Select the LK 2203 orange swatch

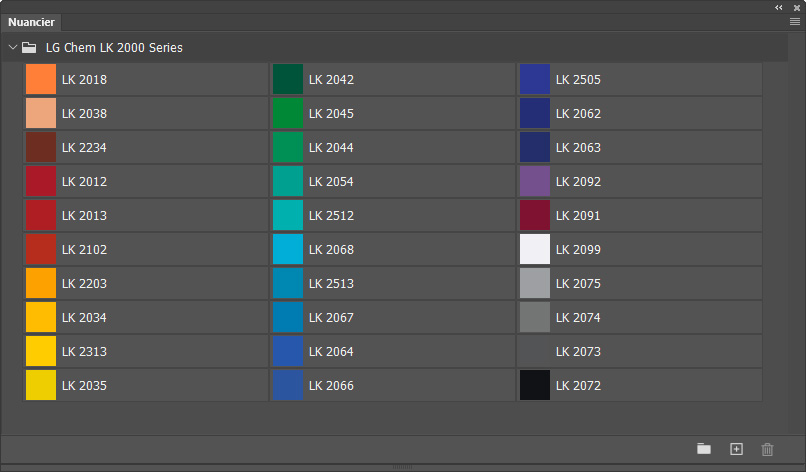41,283
